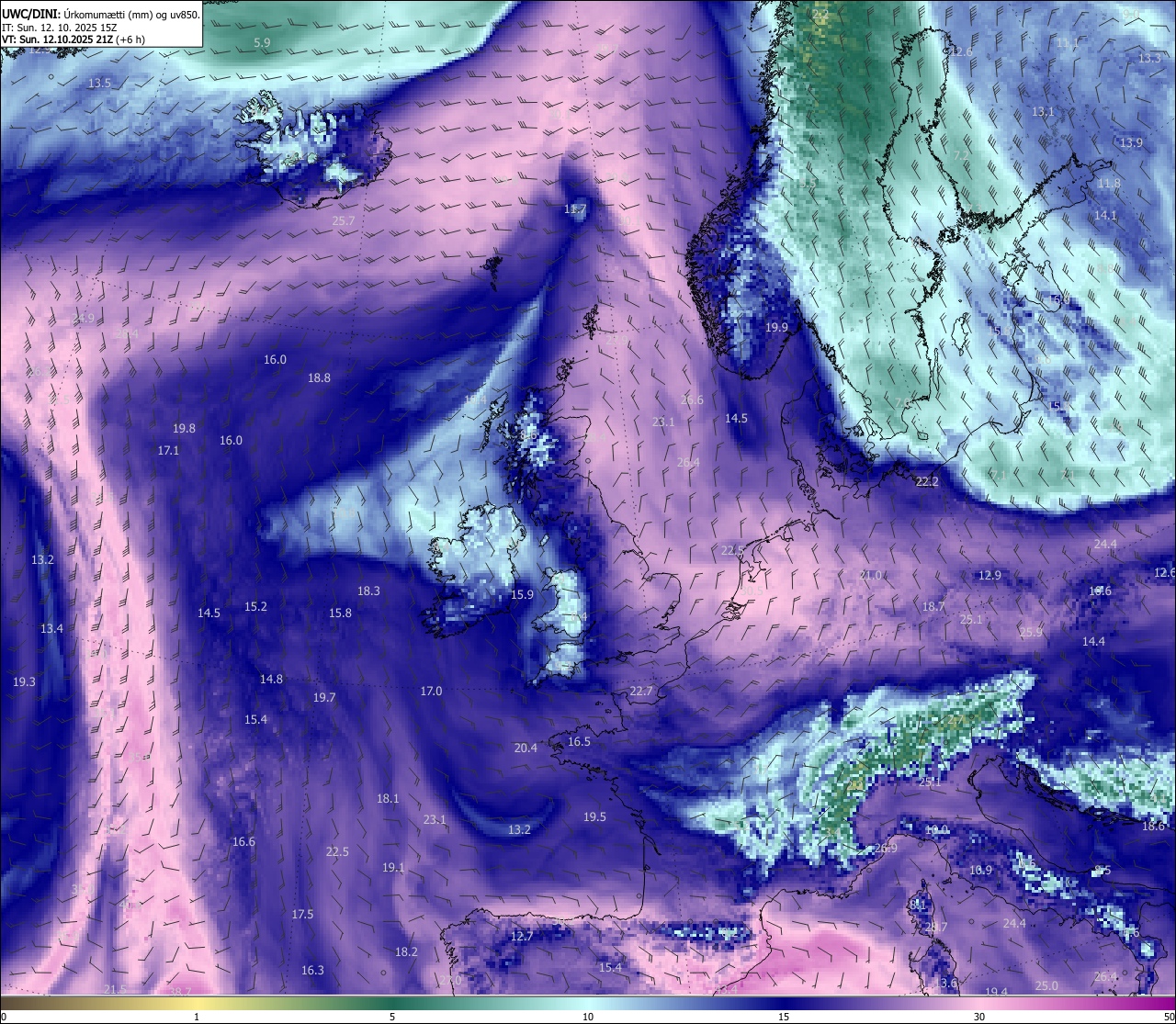The image size is (1176, 1024).
Task: Click the 19.9 value near southern Norway
Action: [x=777, y=327]
